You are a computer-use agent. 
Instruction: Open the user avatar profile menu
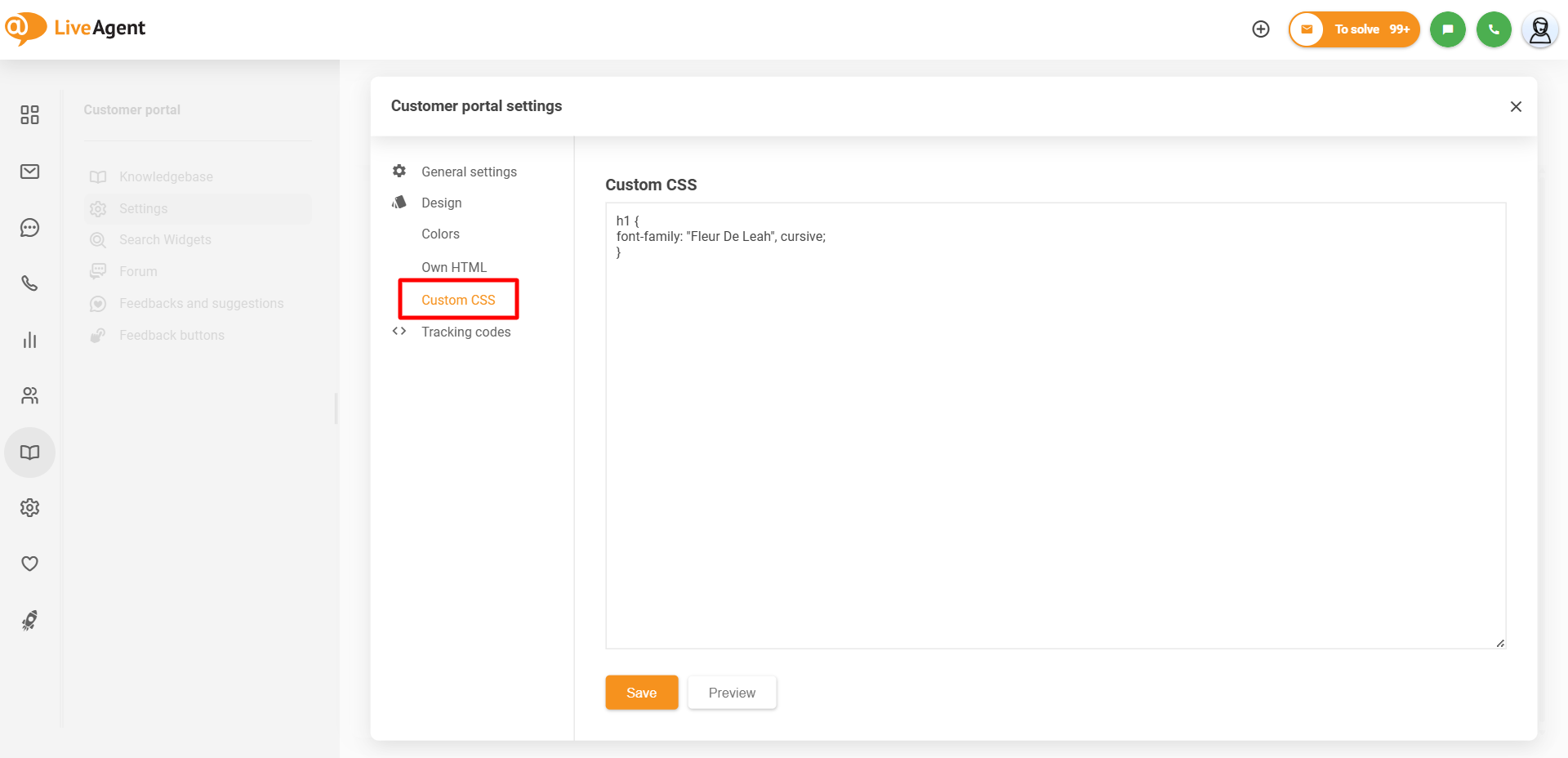pos(1539,30)
